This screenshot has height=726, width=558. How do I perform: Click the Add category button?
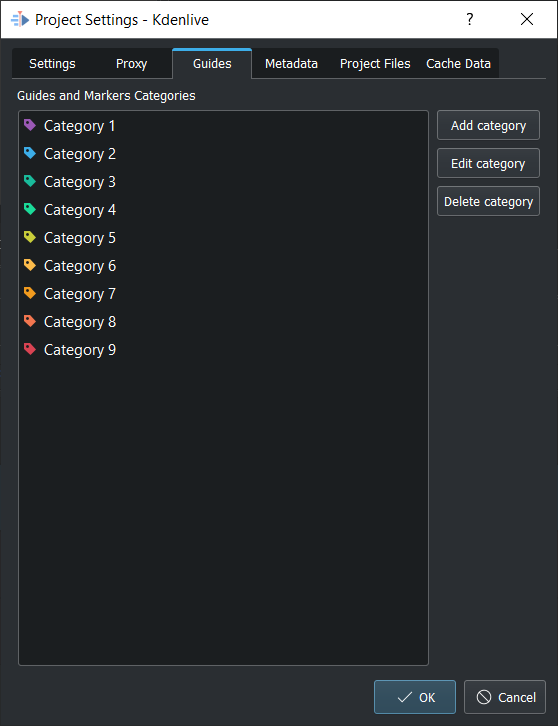pos(489,125)
